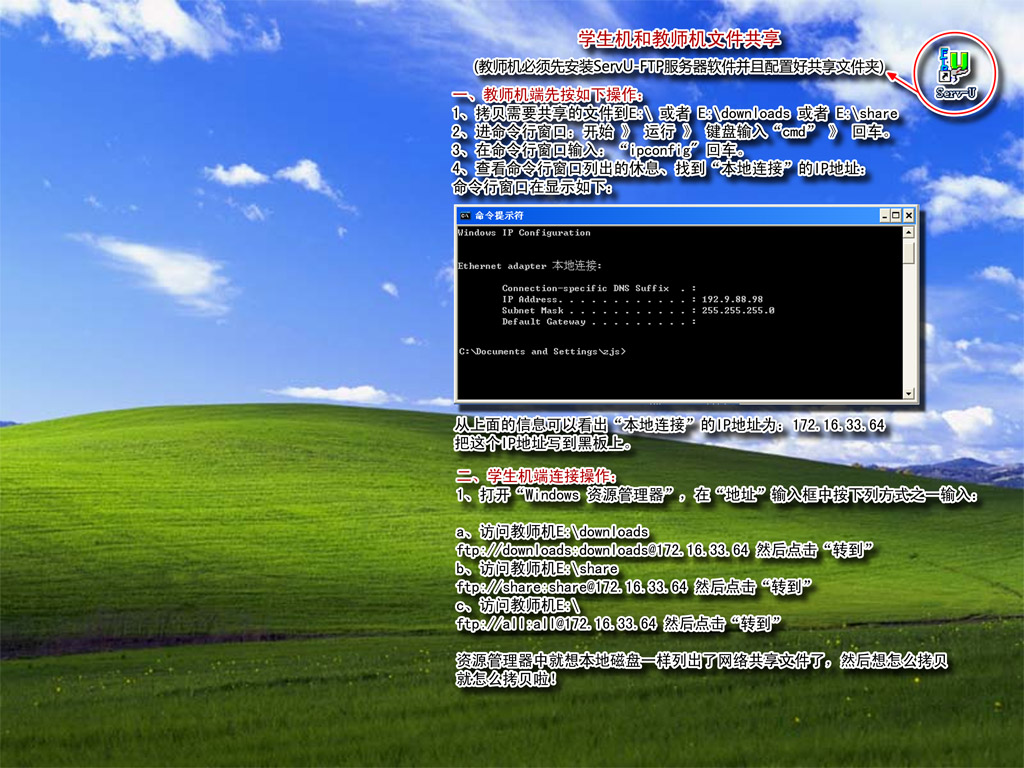Open the Serv-U desktop shortcut icon
The image size is (1024, 768).
point(956,73)
